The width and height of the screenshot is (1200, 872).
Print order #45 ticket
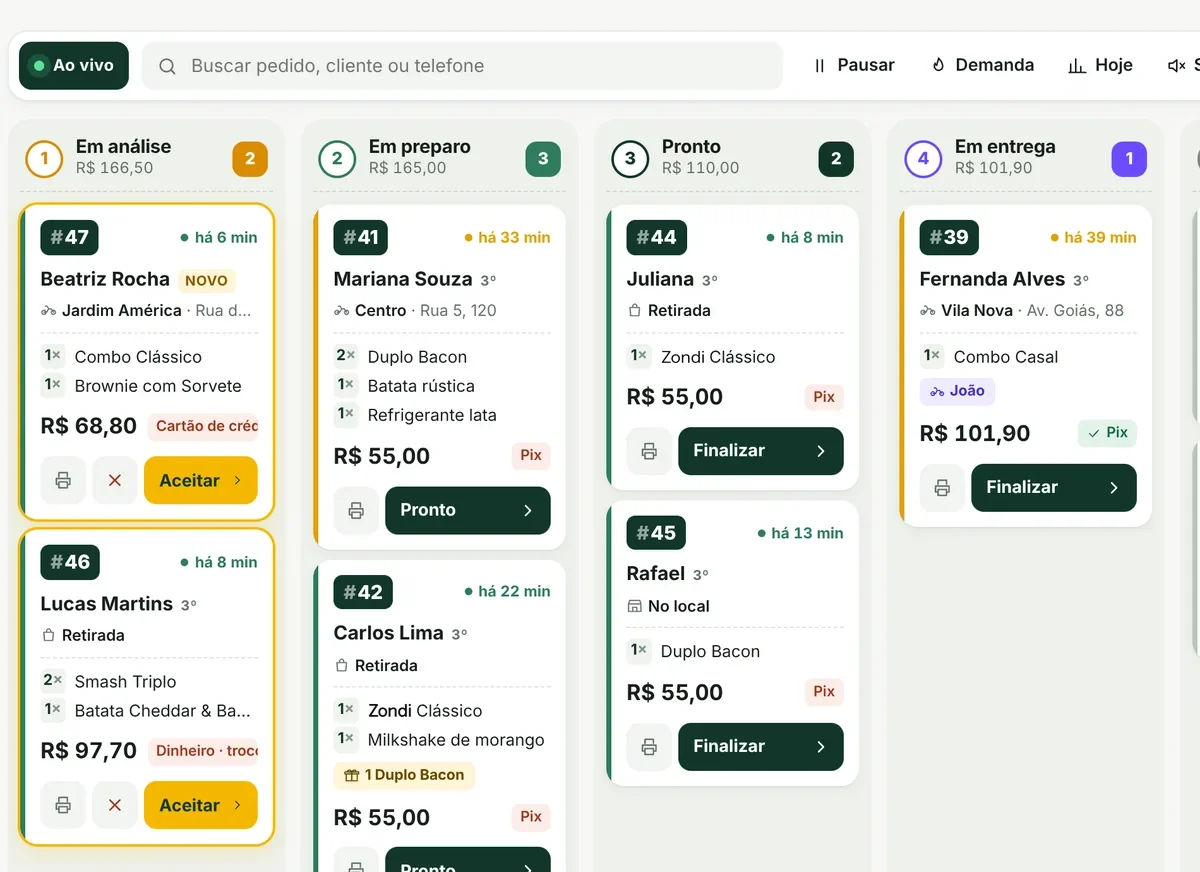point(649,747)
